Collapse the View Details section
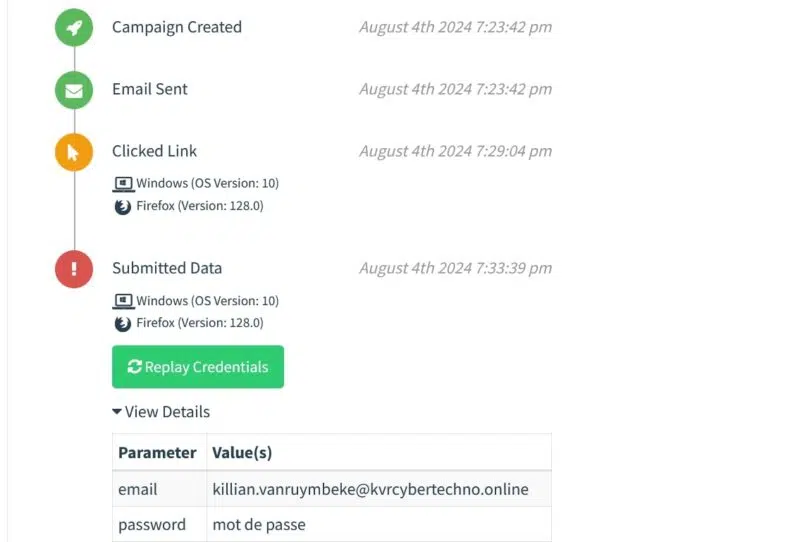Screen dimensions: 800x542 (161, 412)
